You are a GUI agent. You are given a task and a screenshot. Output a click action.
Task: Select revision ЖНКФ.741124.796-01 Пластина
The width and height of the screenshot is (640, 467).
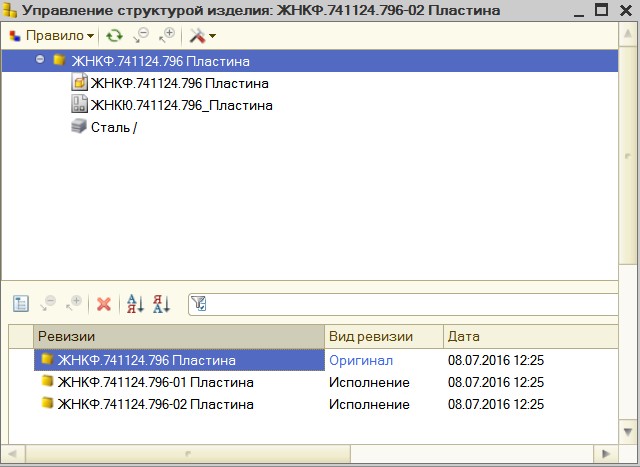tap(155, 382)
